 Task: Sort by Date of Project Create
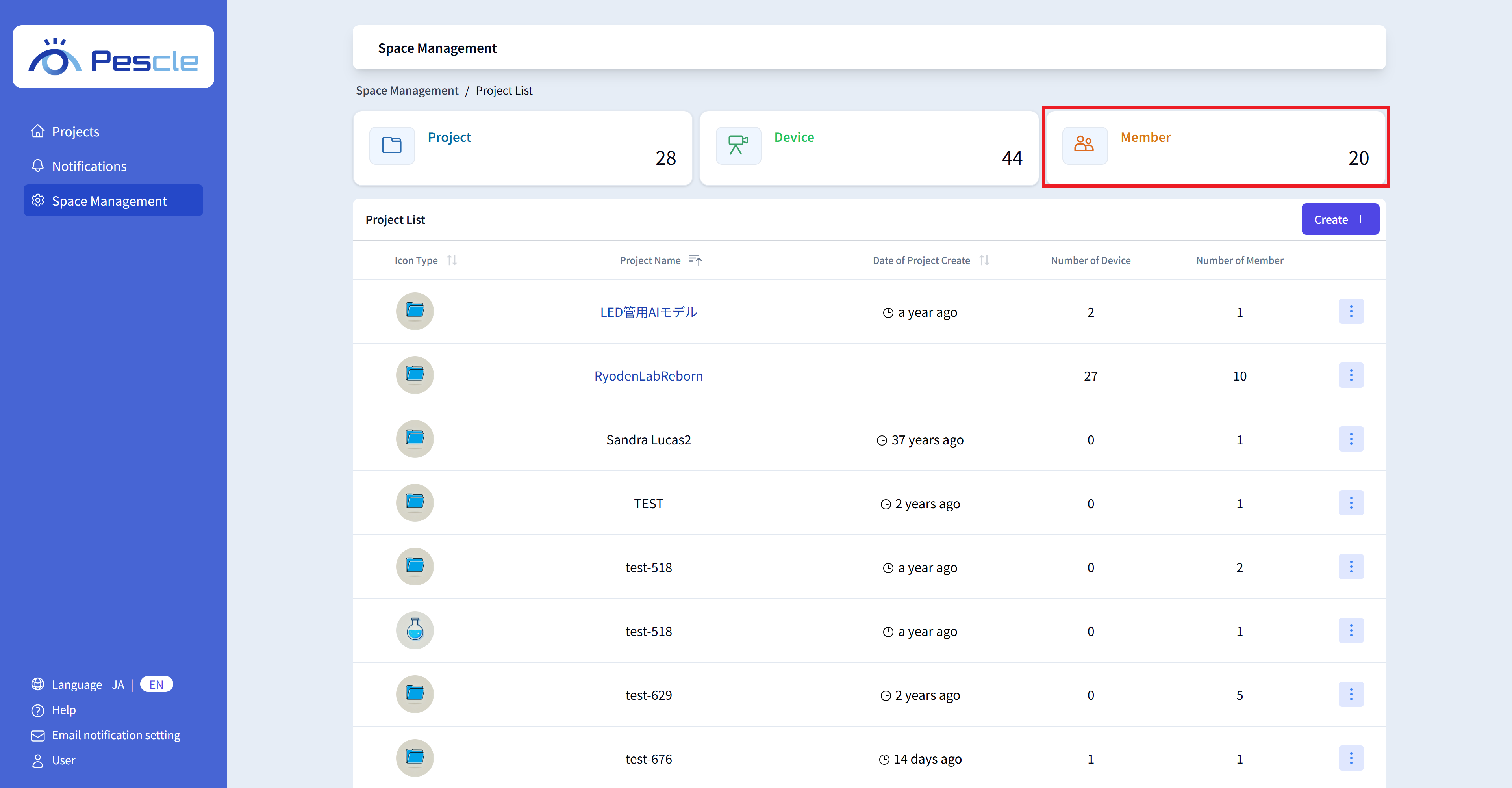pyautogui.click(x=984, y=260)
